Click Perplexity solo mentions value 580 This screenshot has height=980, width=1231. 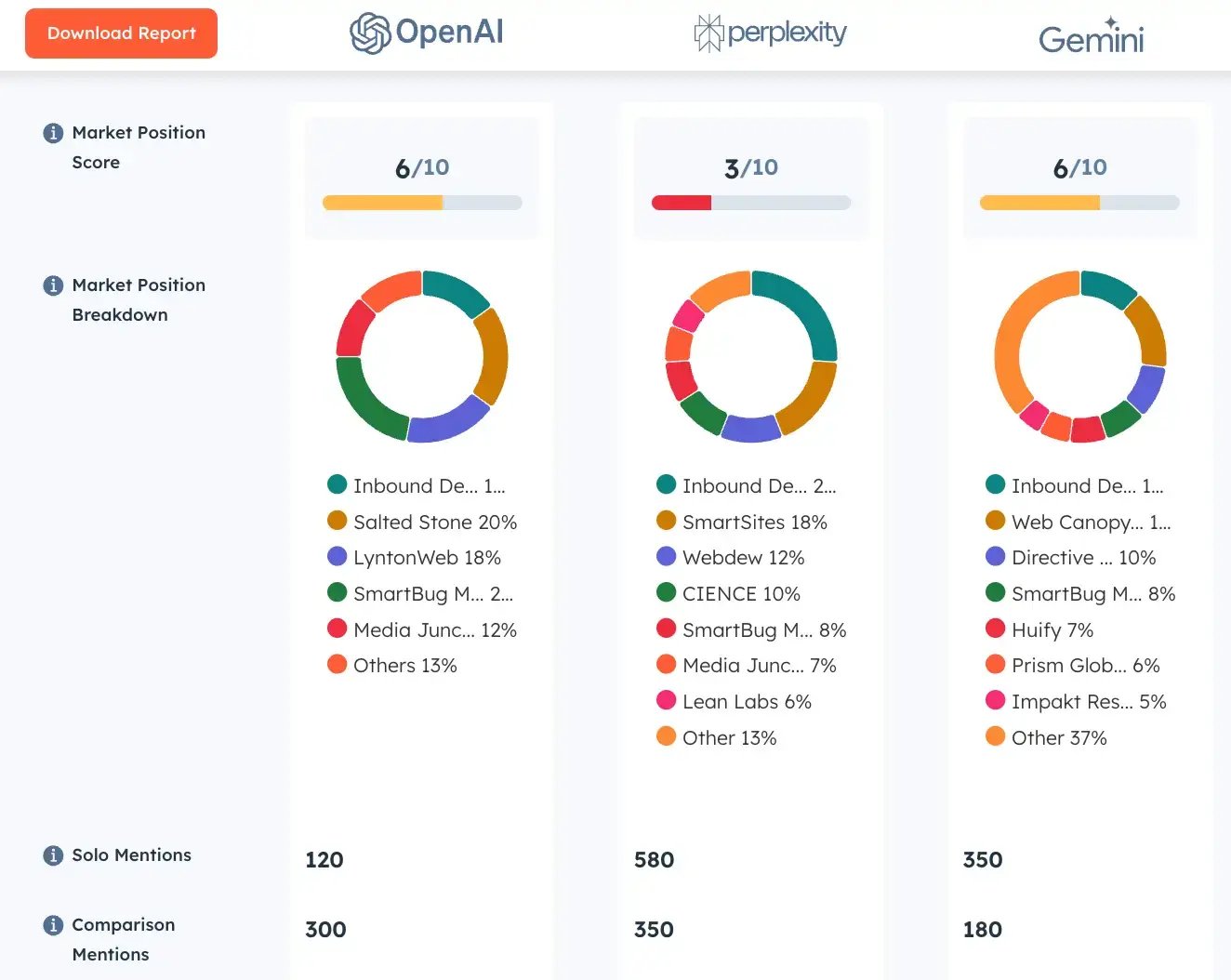(655, 860)
